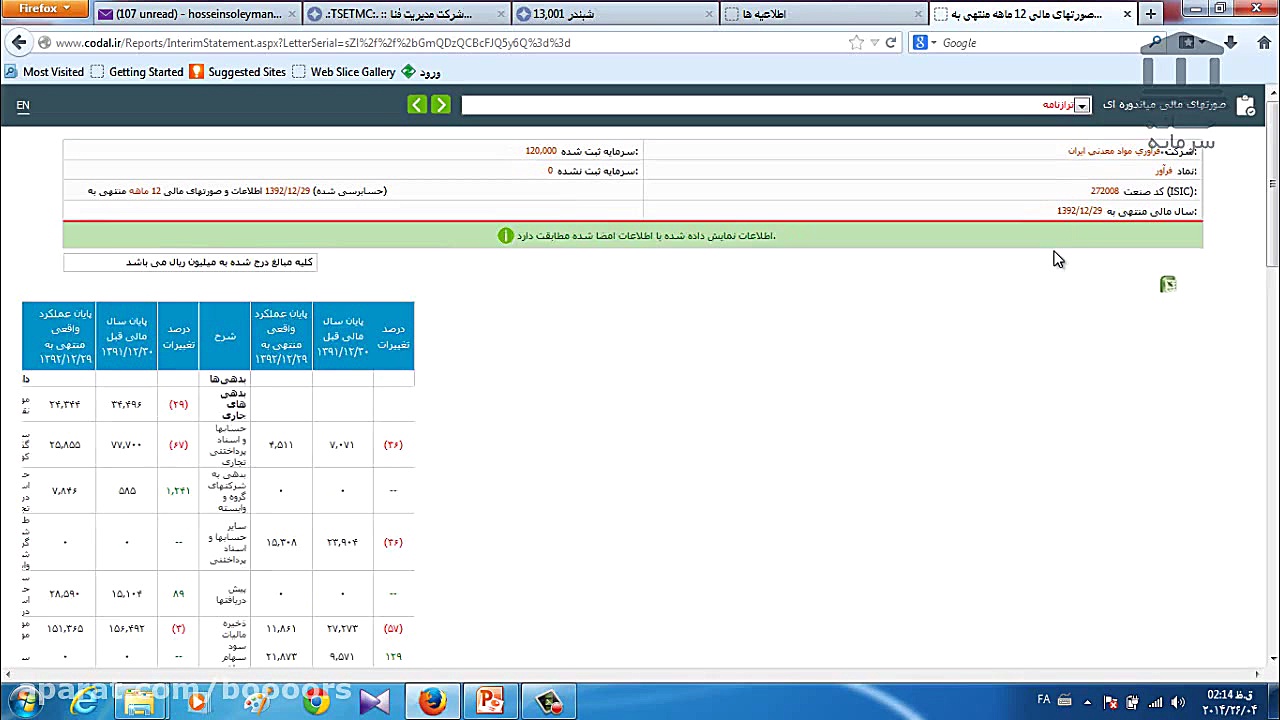
Task: Launch Google Chrome from the taskbar
Action: point(316,702)
